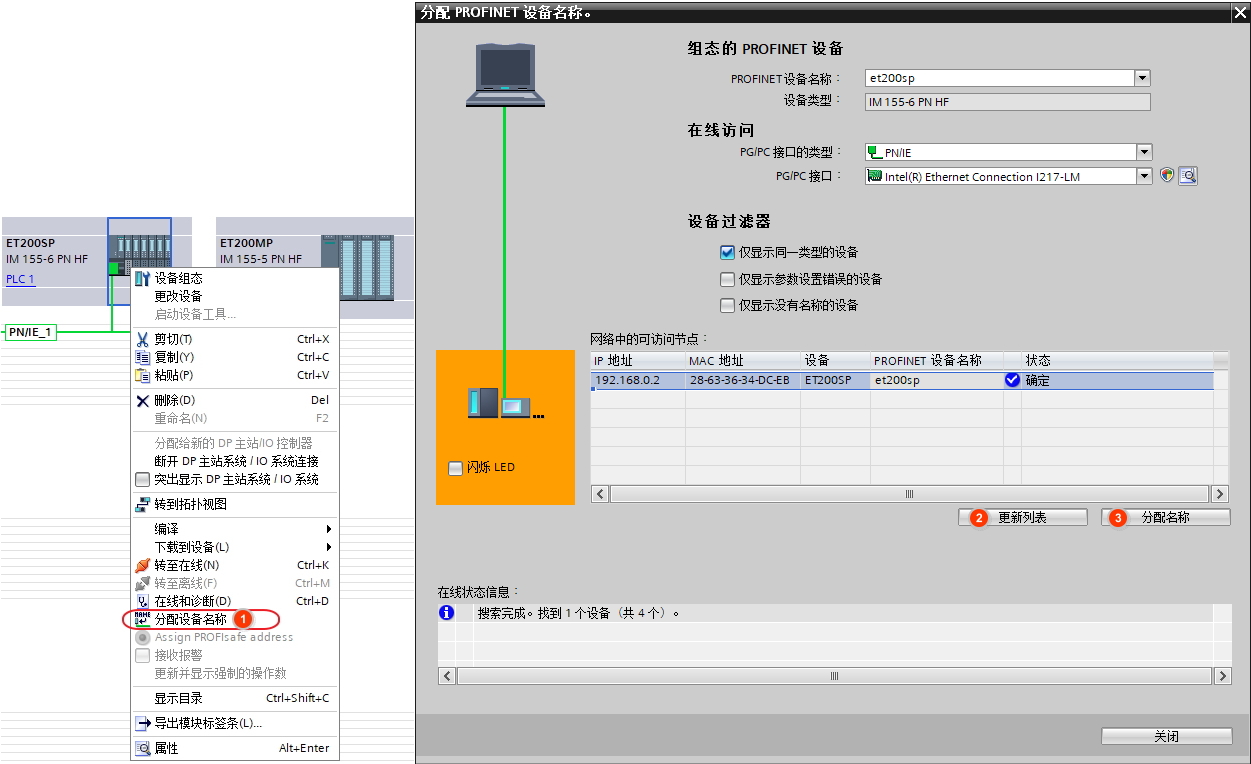Click the Update list button
Image resolution: width=1251 pixels, height=764 pixels.
(1023, 517)
